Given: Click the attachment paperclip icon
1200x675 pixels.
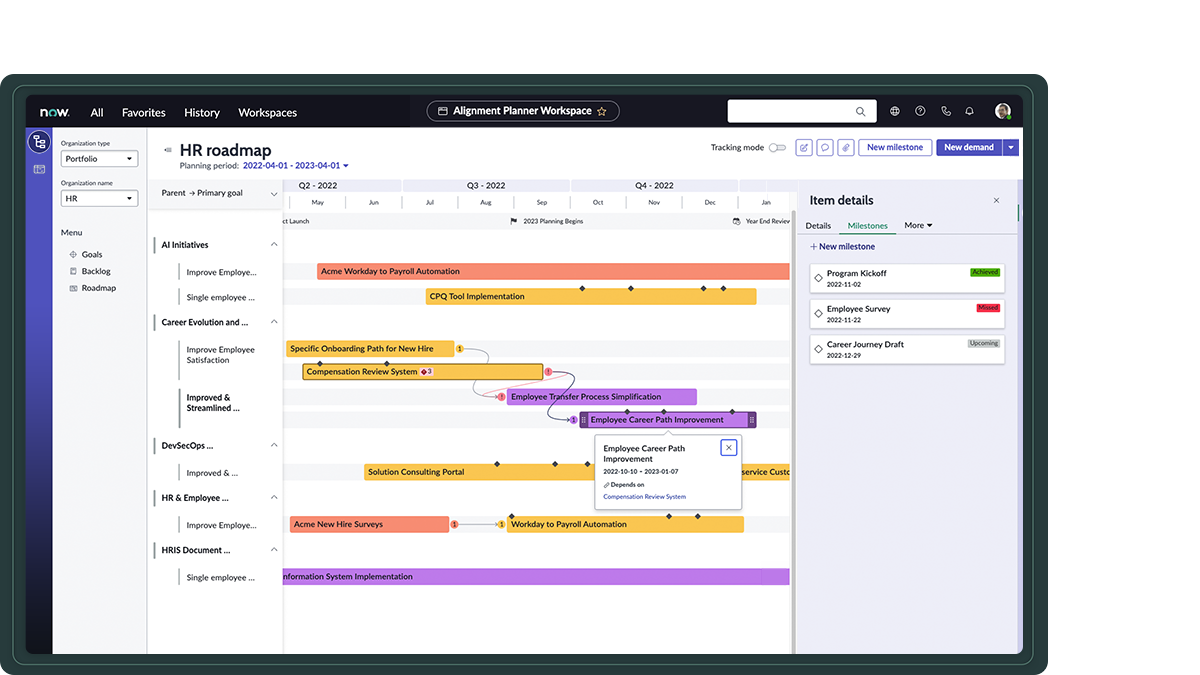Looking at the screenshot, I should click(x=846, y=148).
